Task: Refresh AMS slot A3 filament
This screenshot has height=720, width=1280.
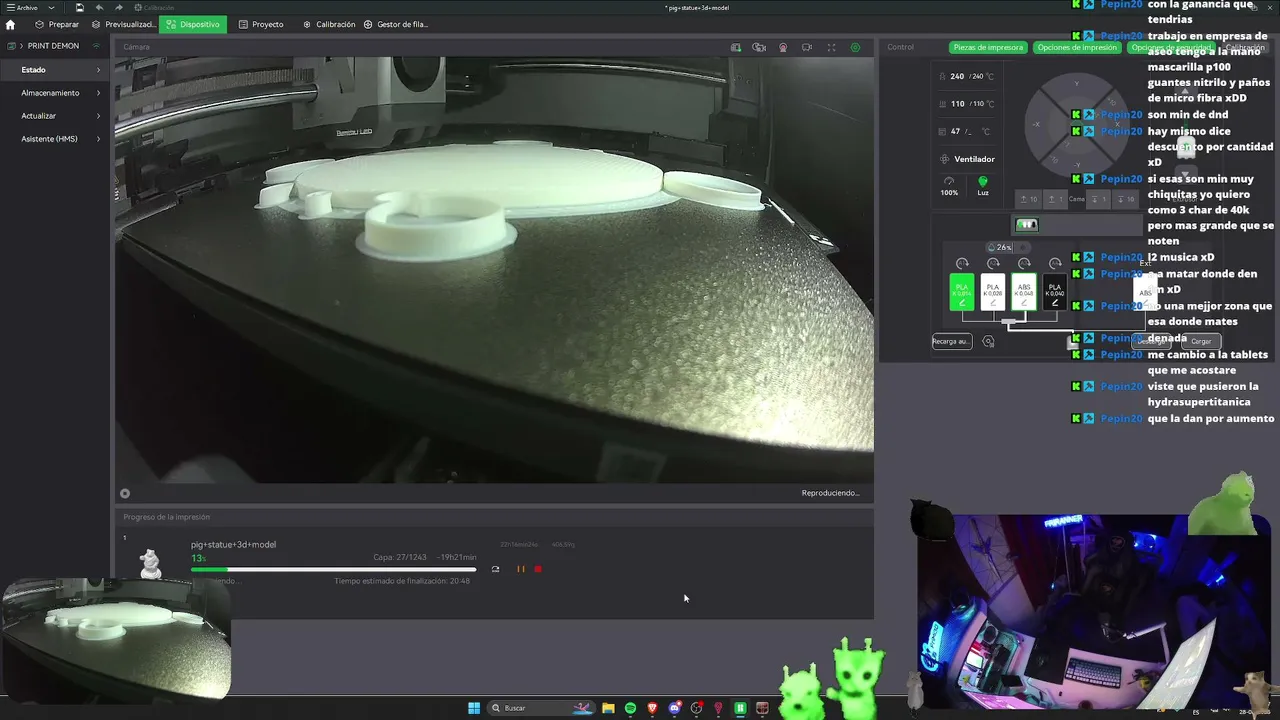Action: pos(1024,264)
